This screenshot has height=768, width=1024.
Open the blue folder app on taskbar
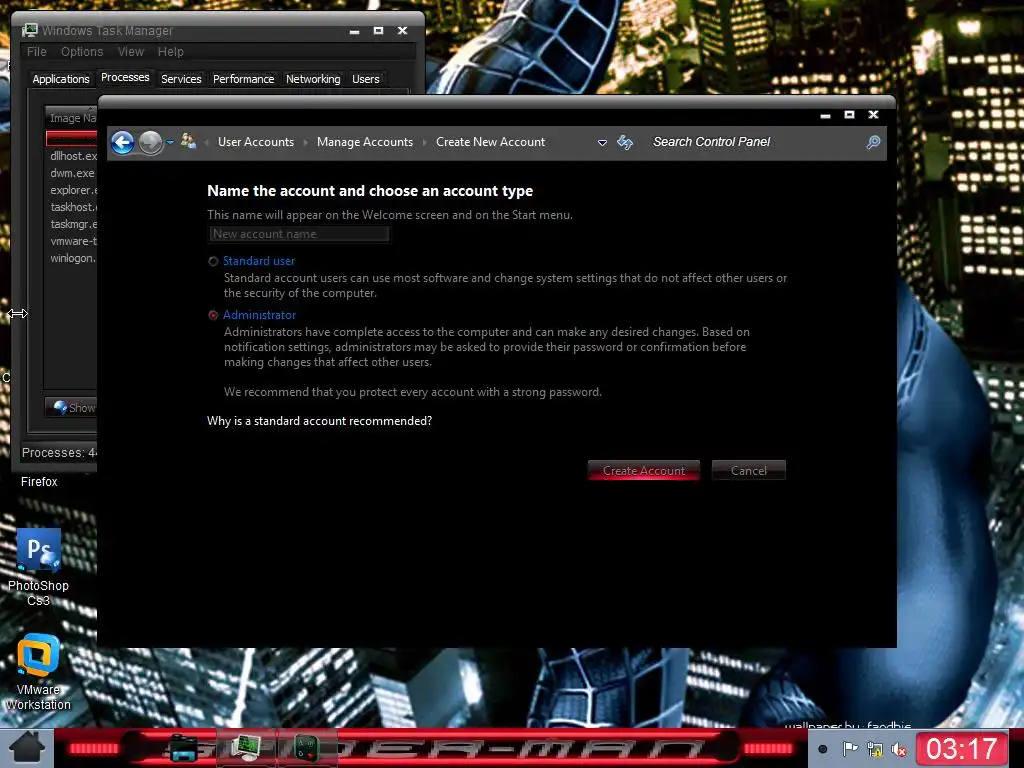184,748
